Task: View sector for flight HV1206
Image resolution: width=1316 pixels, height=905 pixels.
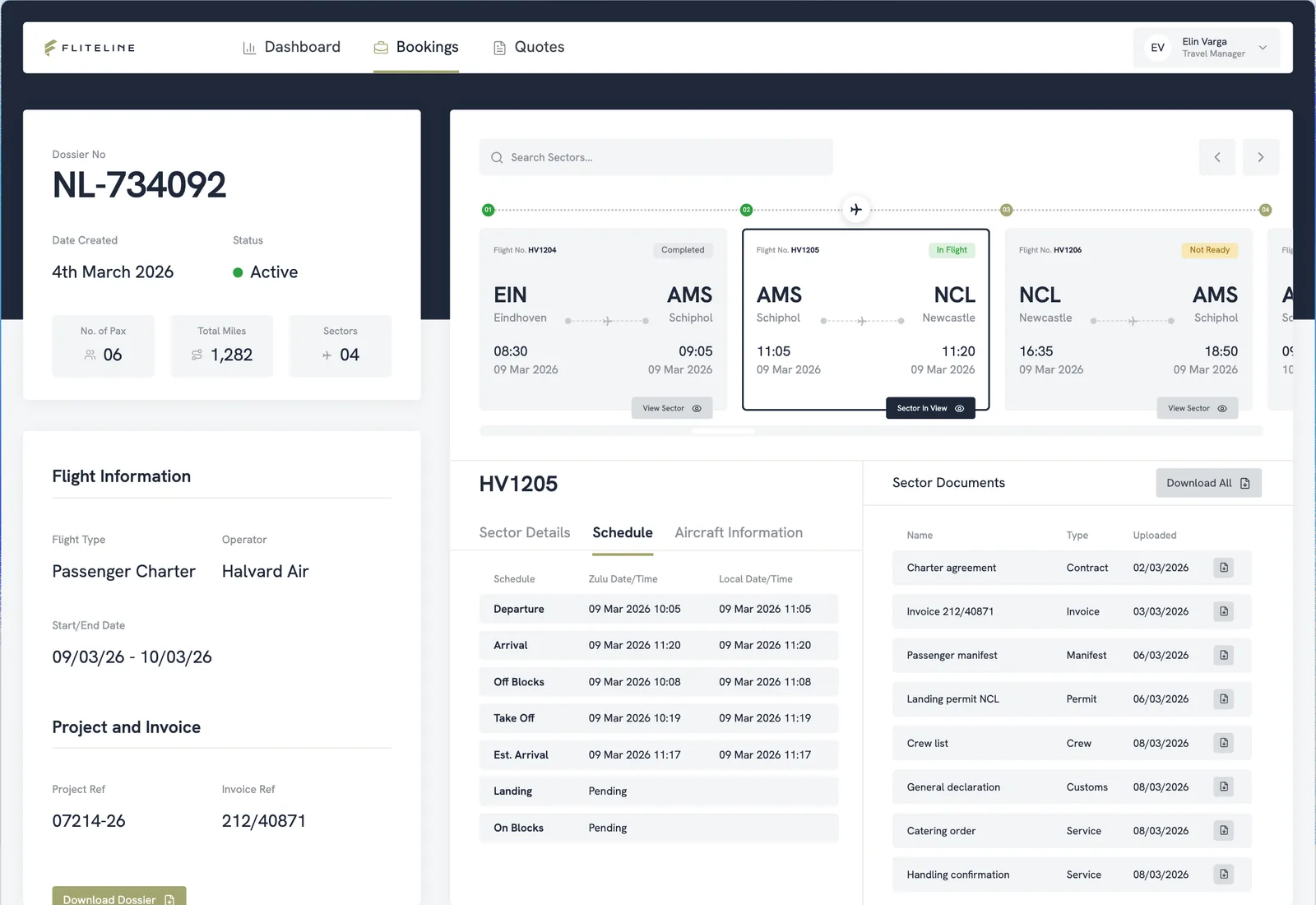Action: [1198, 408]
